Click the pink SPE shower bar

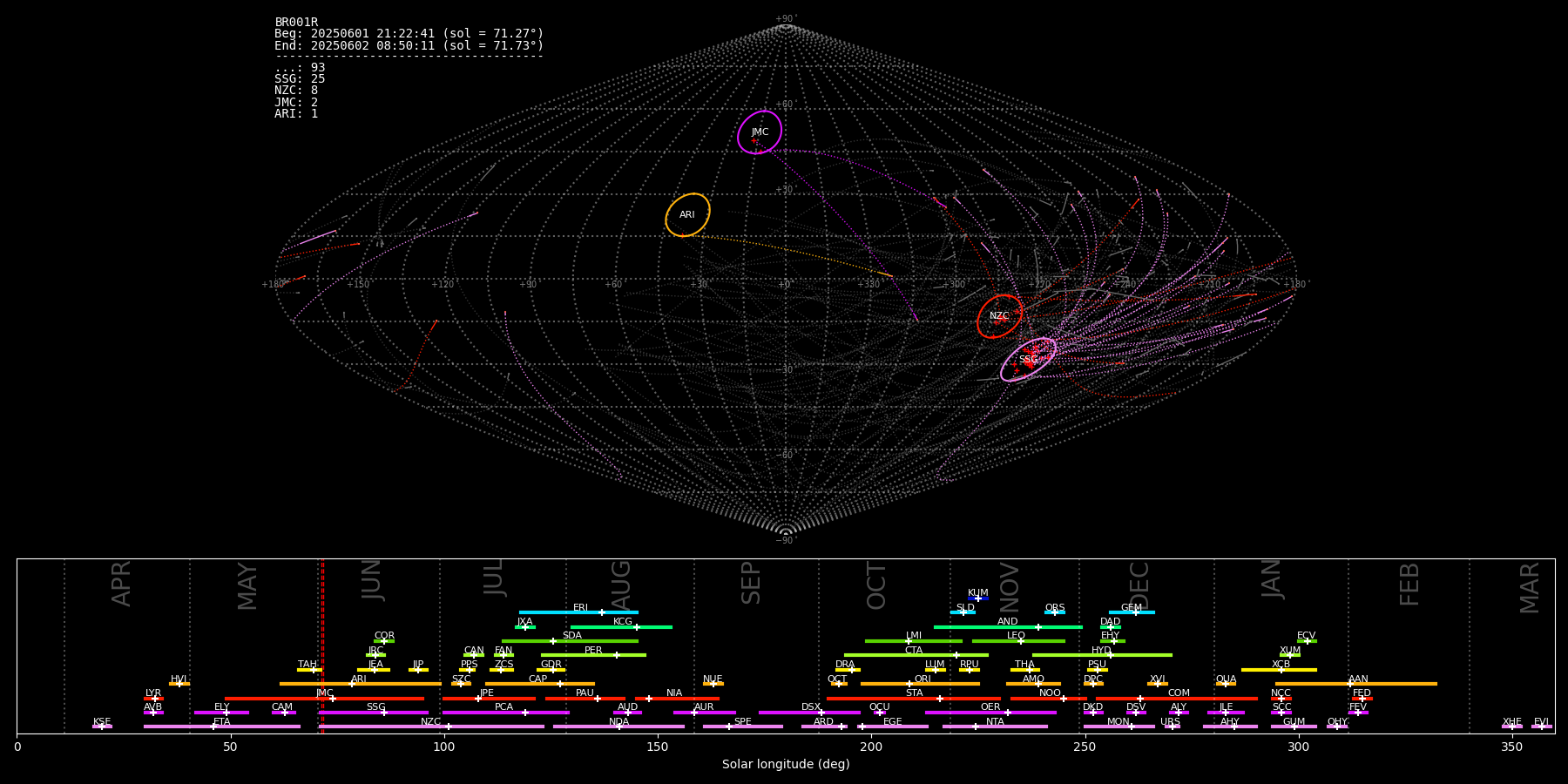pyautogui.click(x=743, y=727)
